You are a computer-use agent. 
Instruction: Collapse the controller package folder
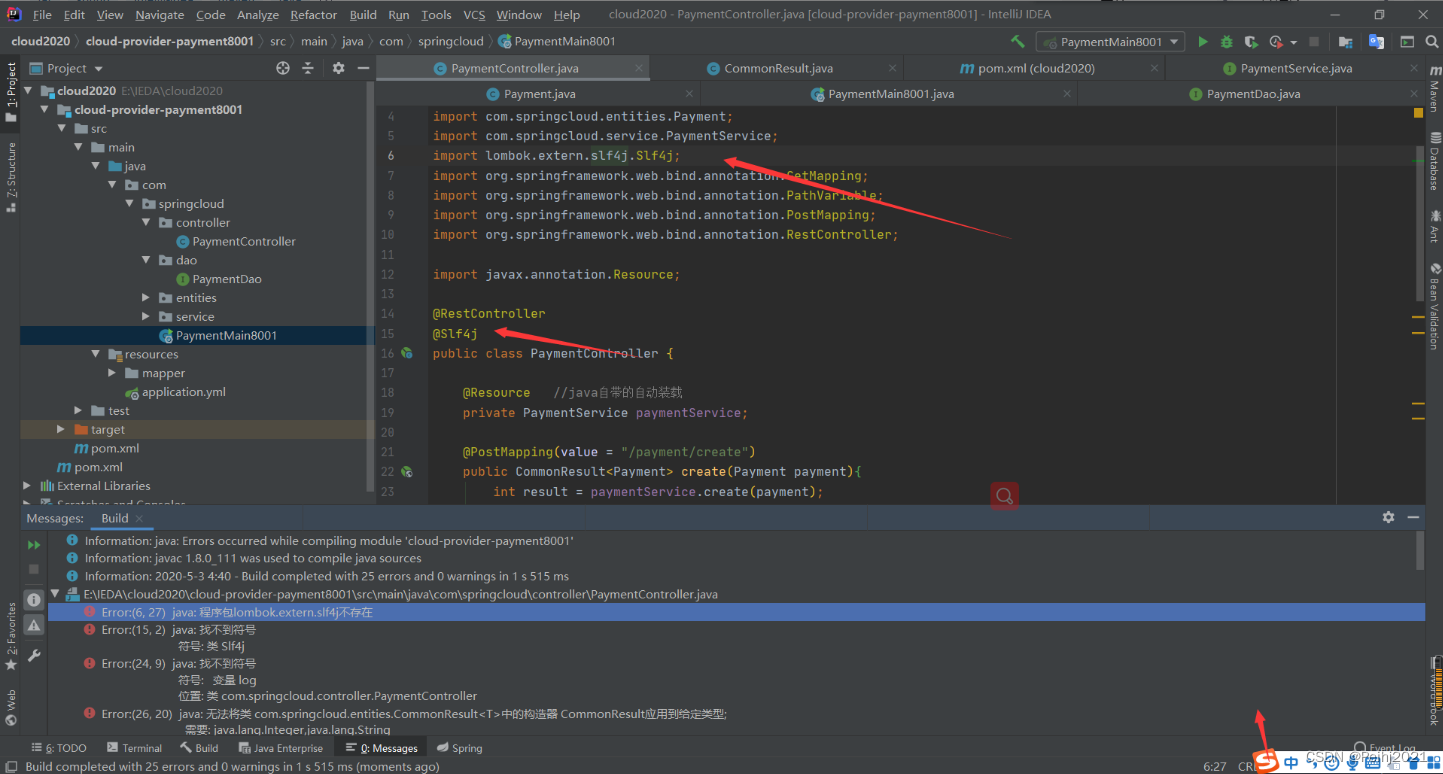click(147, 222)
